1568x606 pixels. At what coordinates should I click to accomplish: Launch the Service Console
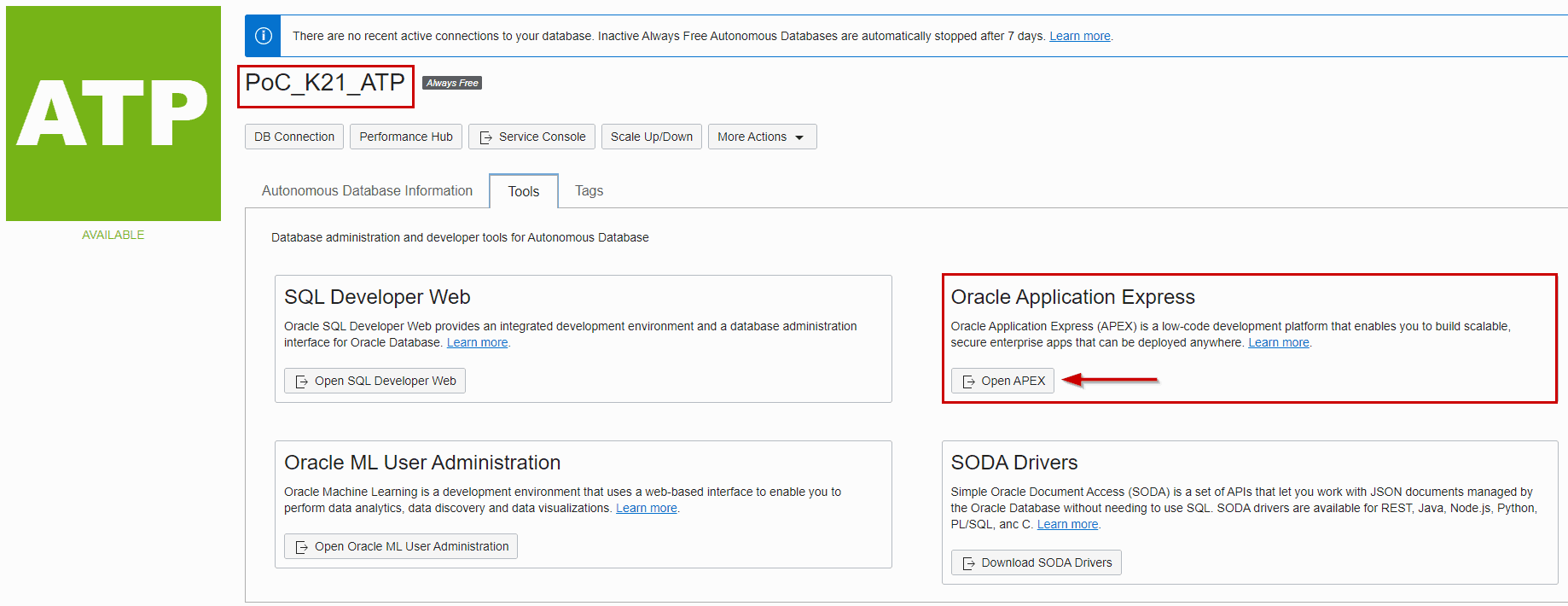tap(531, 137)
